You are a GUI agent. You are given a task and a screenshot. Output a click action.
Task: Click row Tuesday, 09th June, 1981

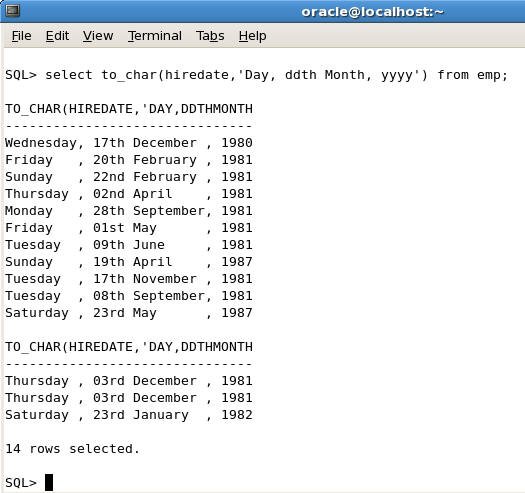click(x=129, y=245)
